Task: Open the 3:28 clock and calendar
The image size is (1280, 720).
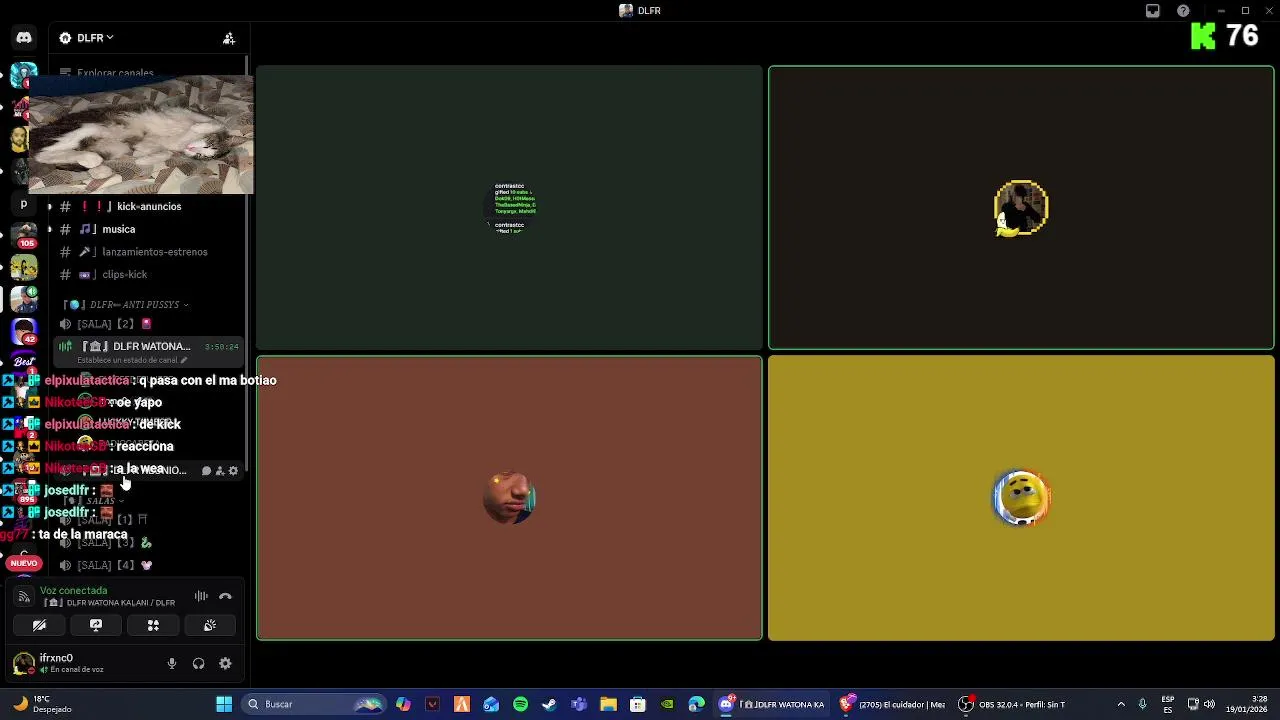Action: (x=1247, y=704)
